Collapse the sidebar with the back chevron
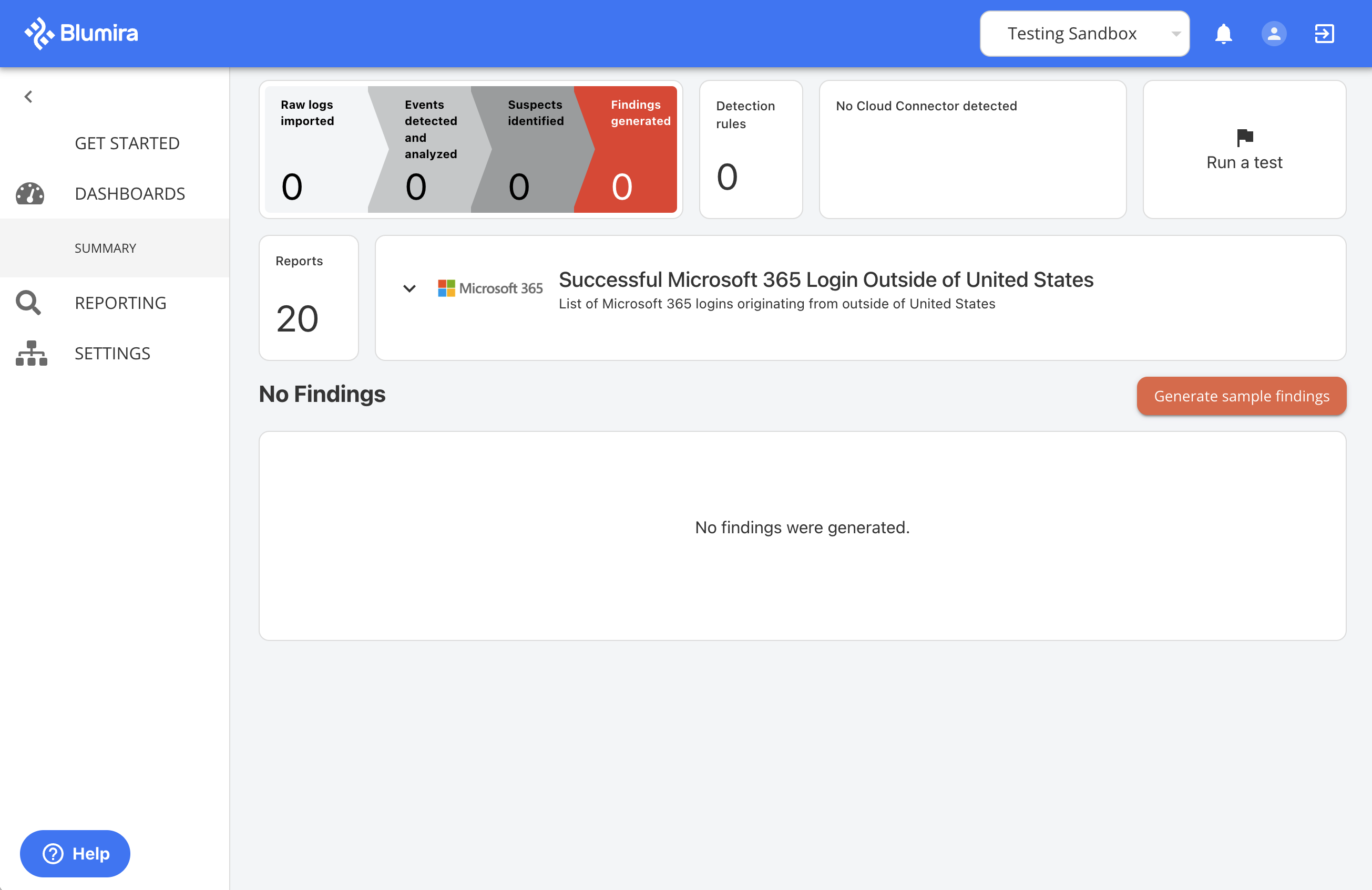The width and height of the screenshot is (1372, 890). [28, 97]
